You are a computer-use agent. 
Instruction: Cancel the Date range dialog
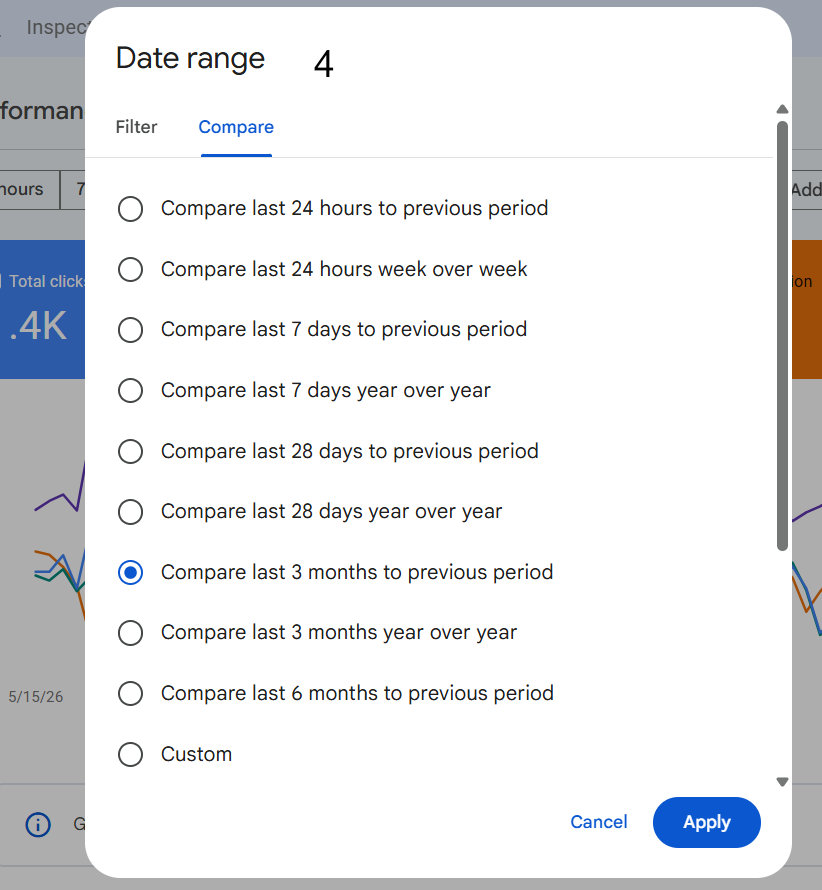(x=599, y=822)
